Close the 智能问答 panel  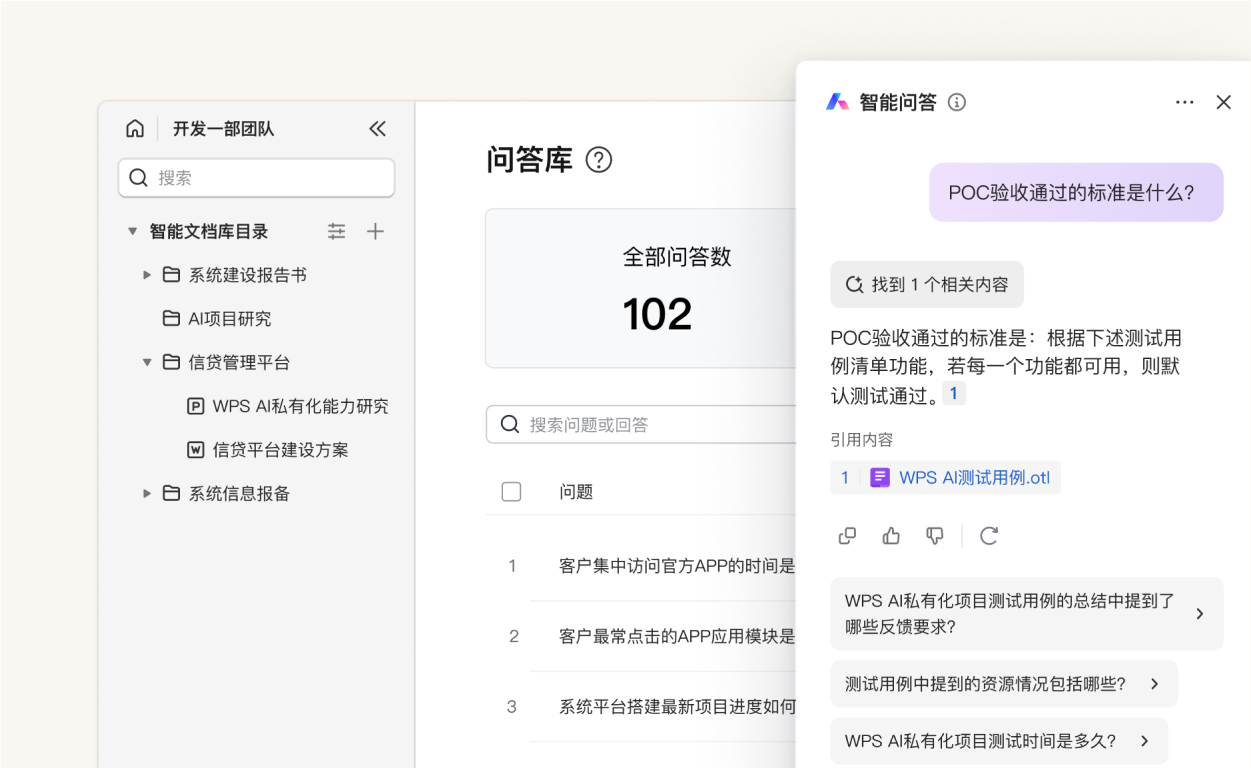point(1223,102)
